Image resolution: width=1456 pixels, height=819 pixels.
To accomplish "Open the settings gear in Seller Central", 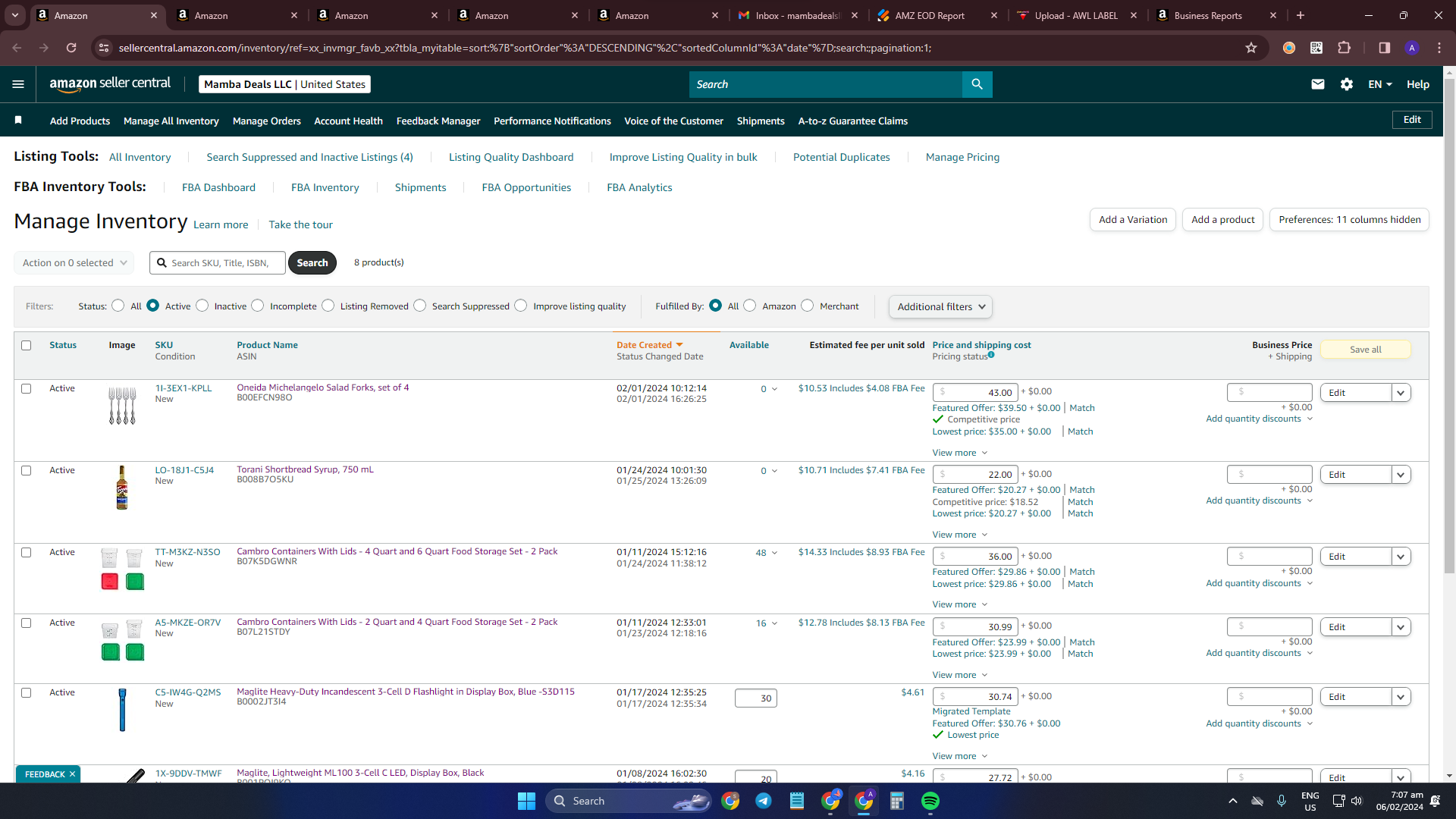I will 1347,84.
